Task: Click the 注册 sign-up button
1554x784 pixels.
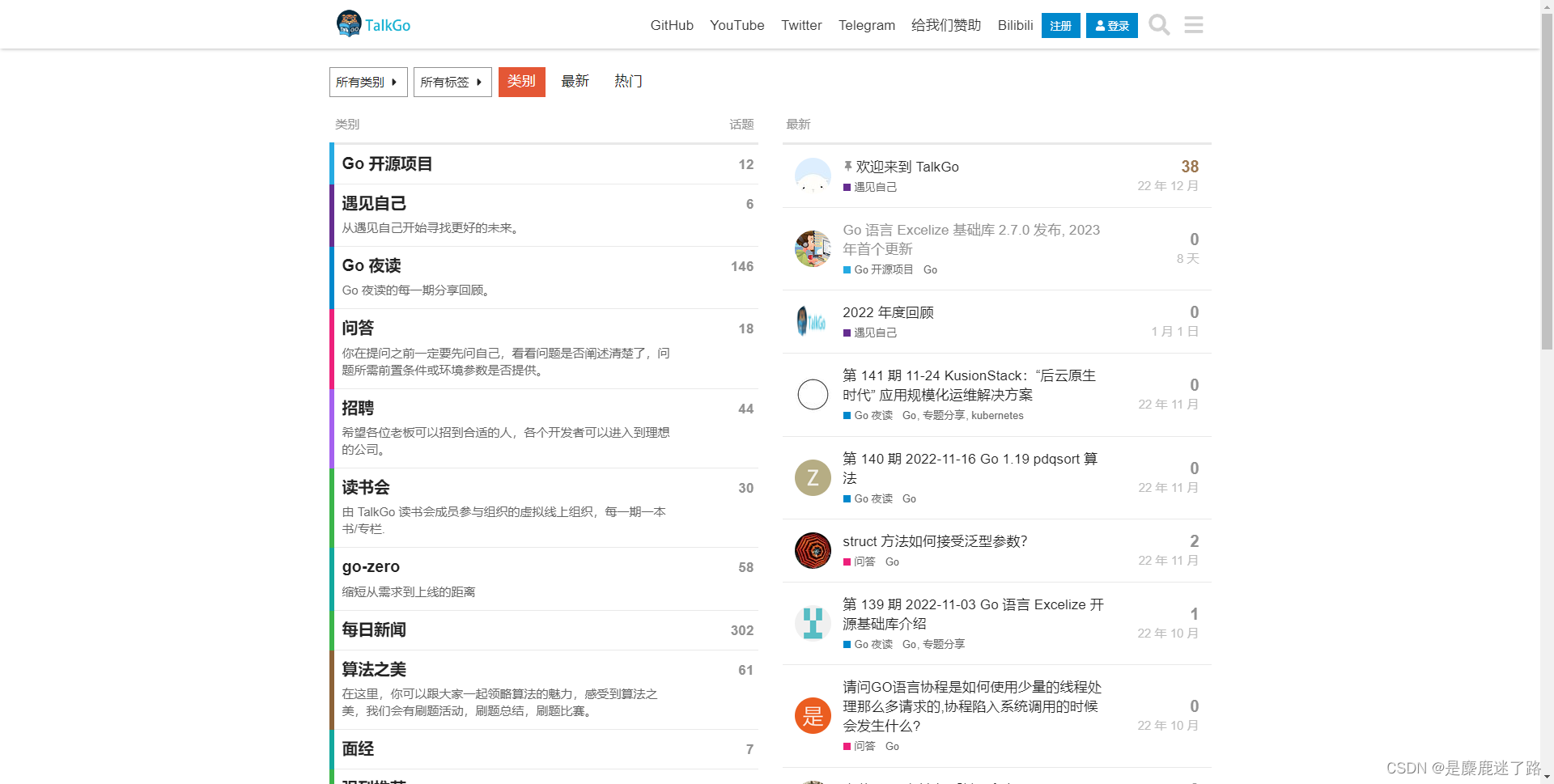Action: pos(1061,26)
